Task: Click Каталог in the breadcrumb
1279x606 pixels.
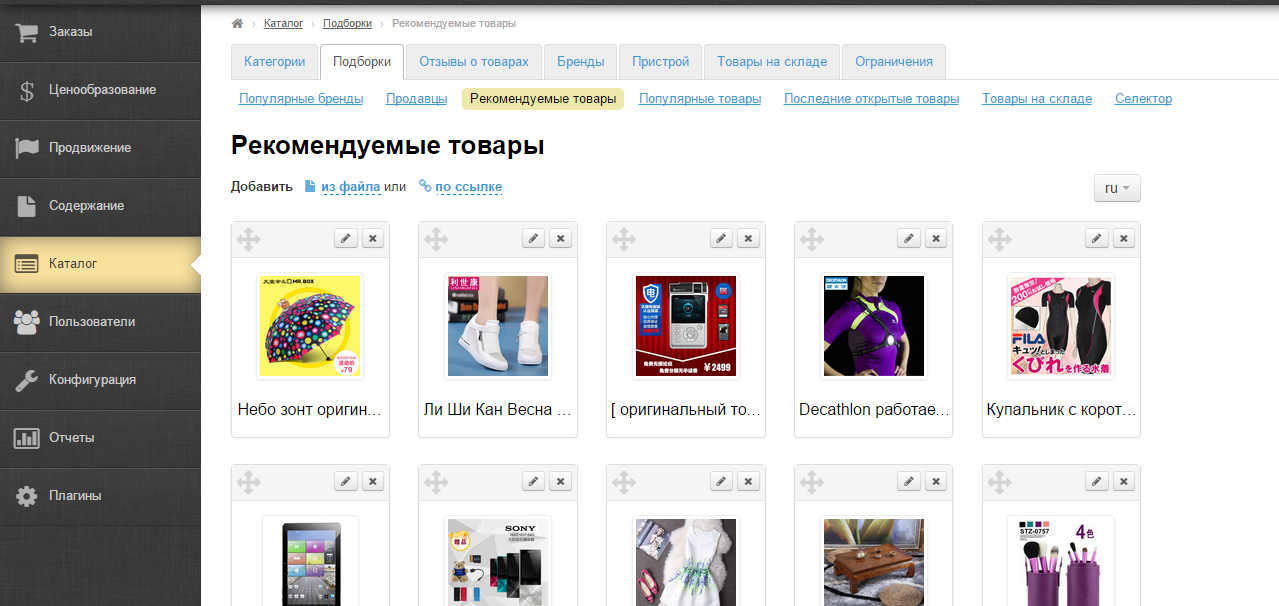Action: tap(284, 23)
